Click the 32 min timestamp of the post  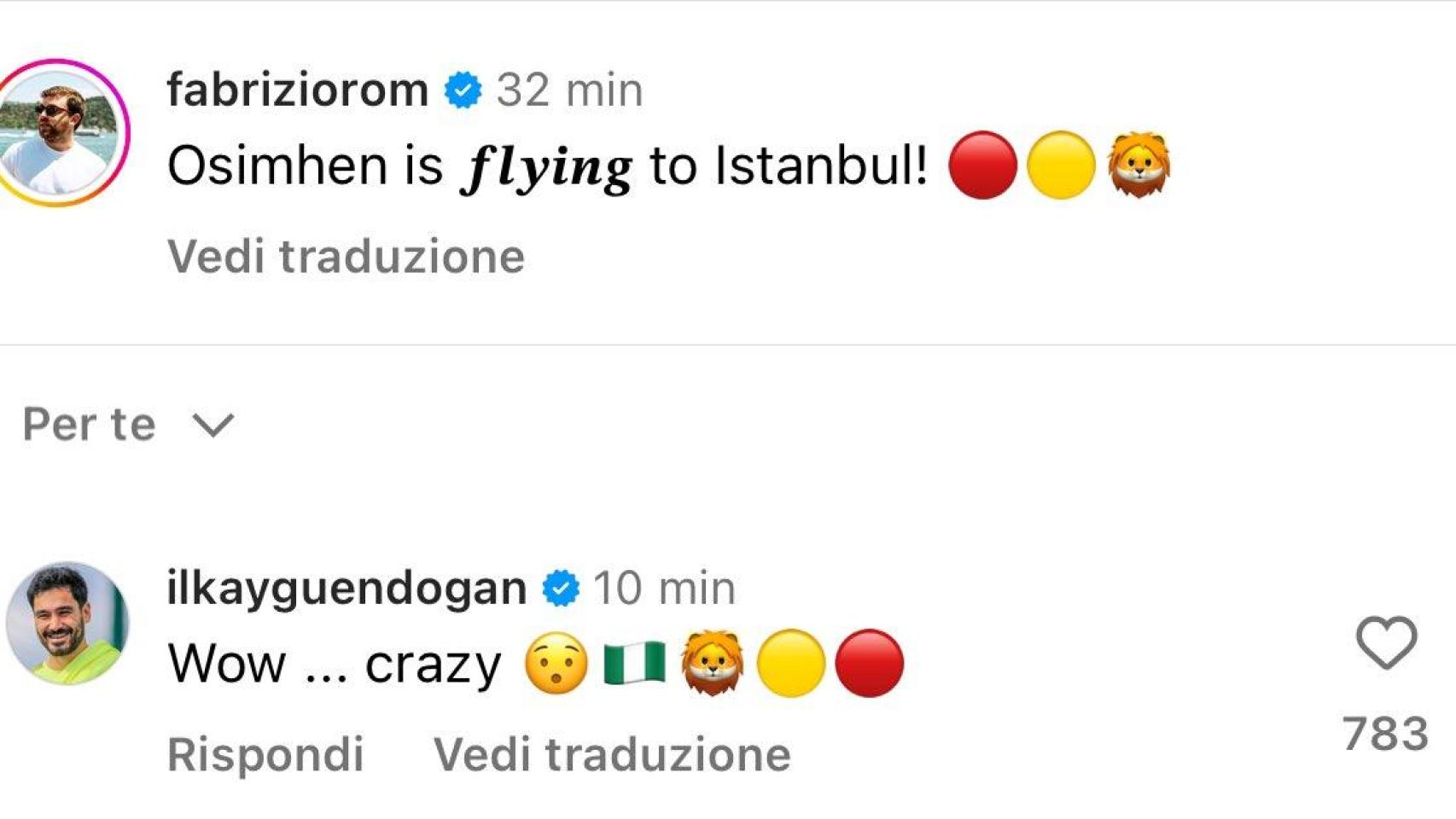pyautogui.click(x=569, y=90)
